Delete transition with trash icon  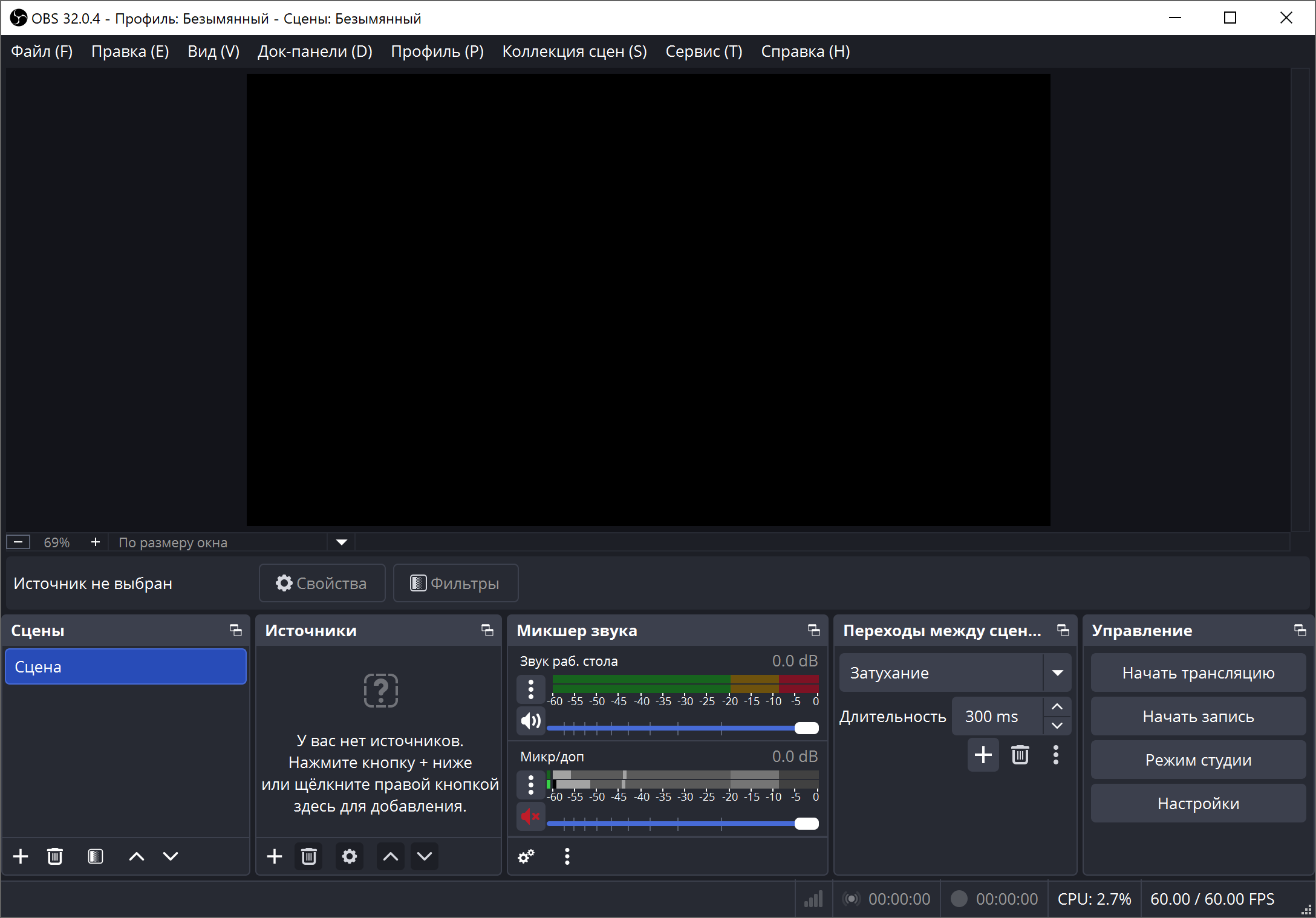pyautogui.click(x=1020, y=755)
